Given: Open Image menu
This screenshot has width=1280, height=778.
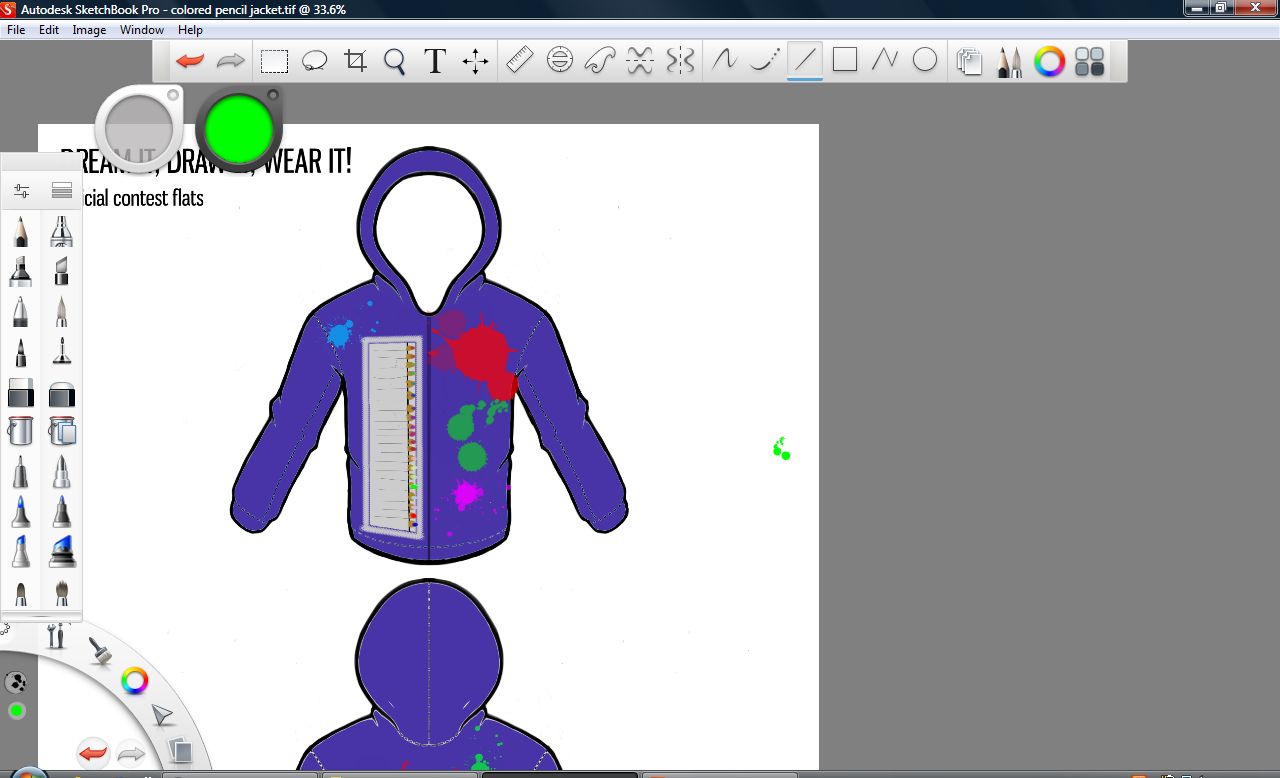Looking at the screenshot, I should (89, 30).
